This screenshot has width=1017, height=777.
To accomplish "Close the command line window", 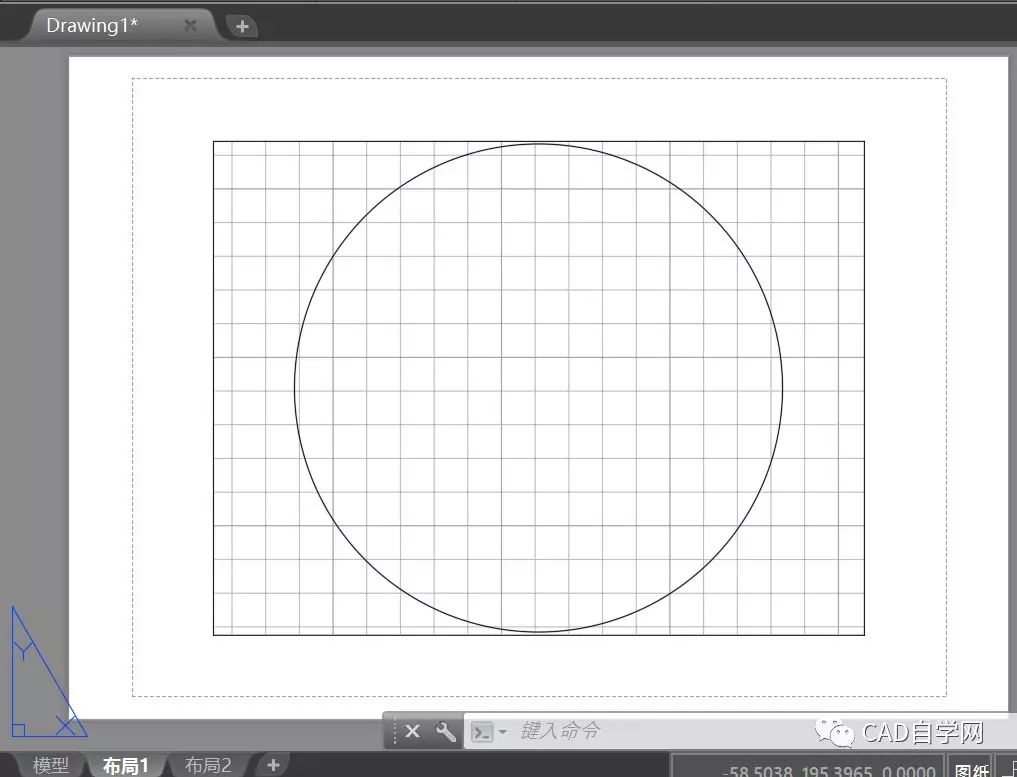I will pos(412,732).
